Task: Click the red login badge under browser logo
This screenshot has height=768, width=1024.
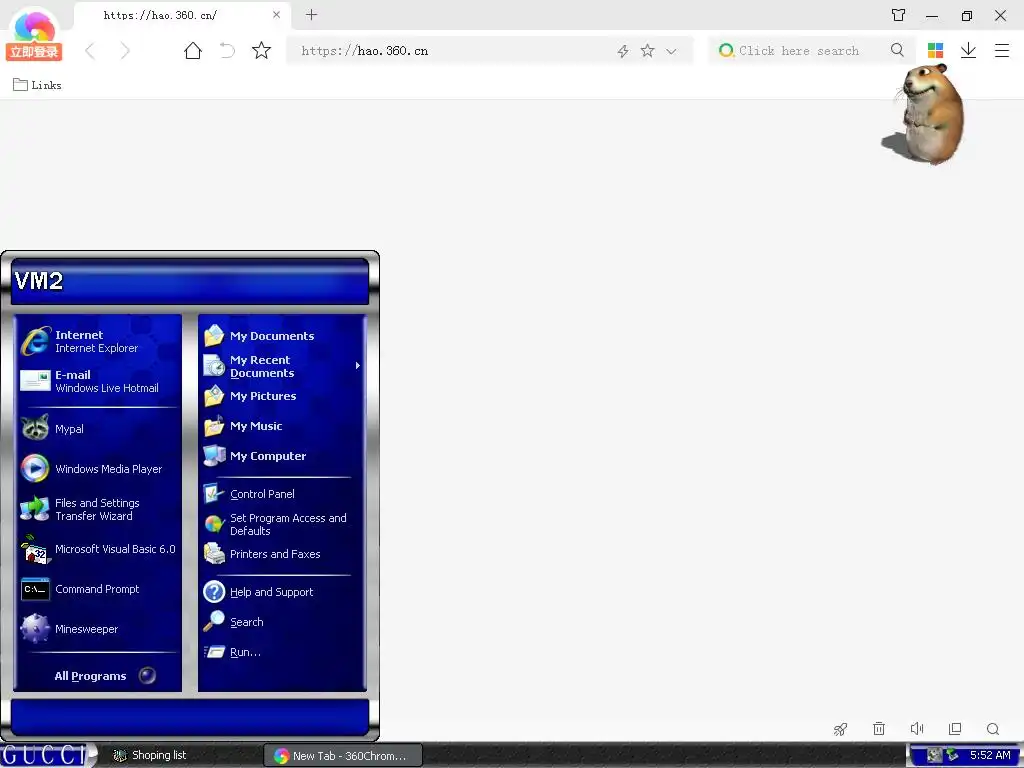Action: coord(34,52)
